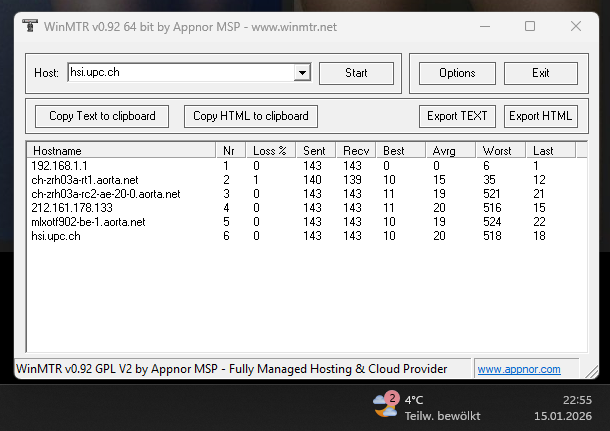610x431 pixels.
Task: Click the window resize grip at bottom corner
Action: [592, 371]
